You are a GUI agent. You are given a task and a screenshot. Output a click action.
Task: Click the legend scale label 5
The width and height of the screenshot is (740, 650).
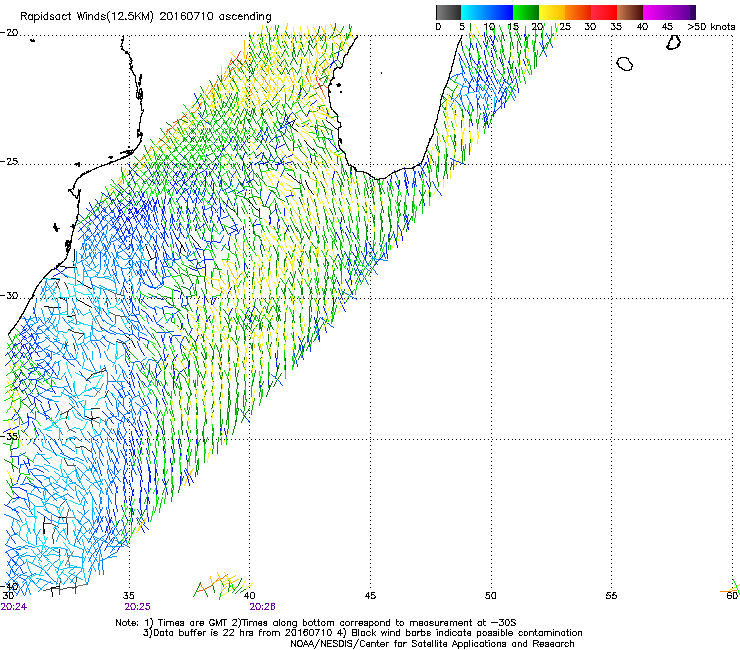462,27
